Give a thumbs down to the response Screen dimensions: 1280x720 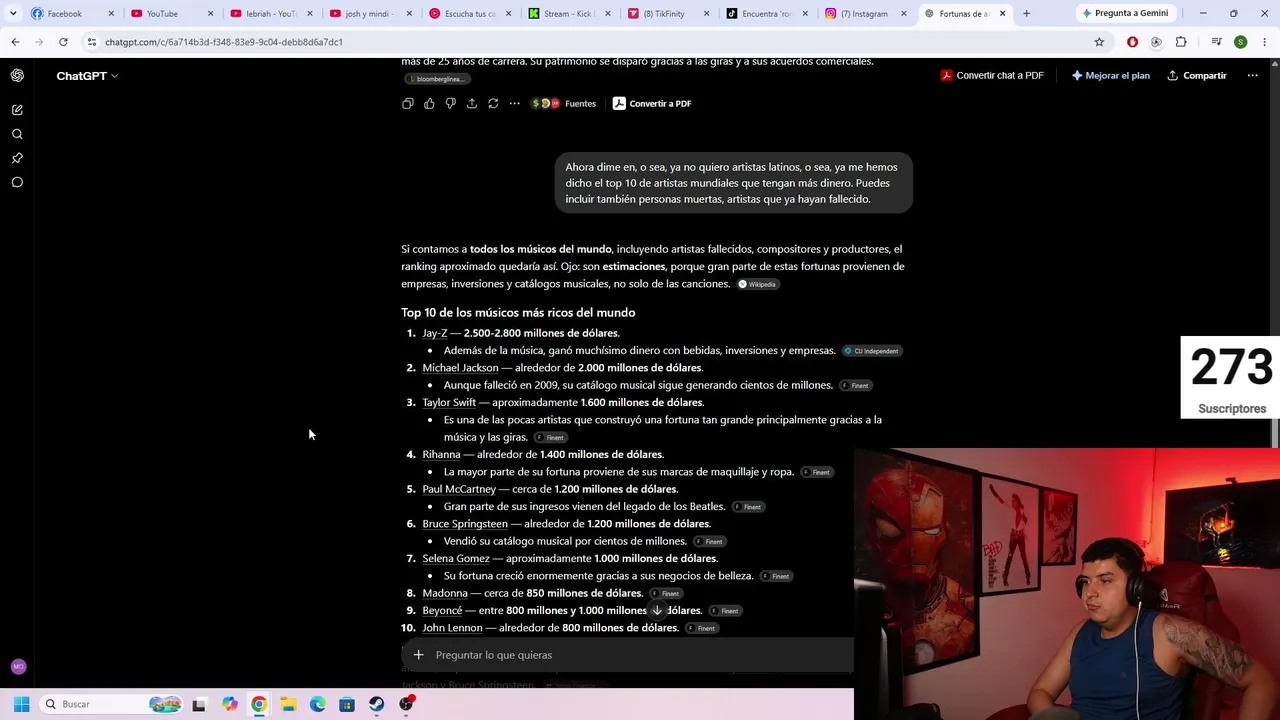(450, 103)
